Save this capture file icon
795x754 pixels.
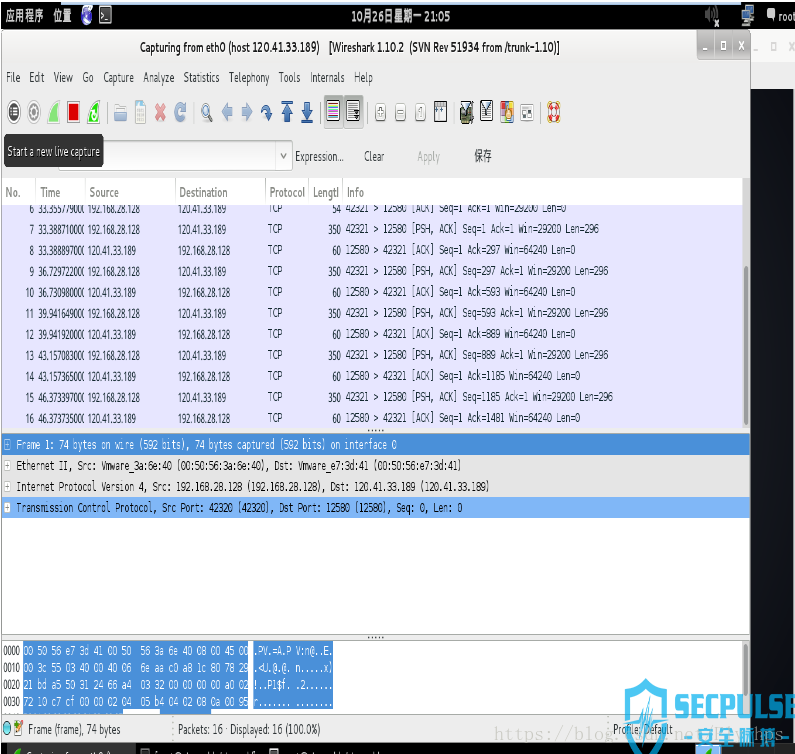click(x=140, y=112)
